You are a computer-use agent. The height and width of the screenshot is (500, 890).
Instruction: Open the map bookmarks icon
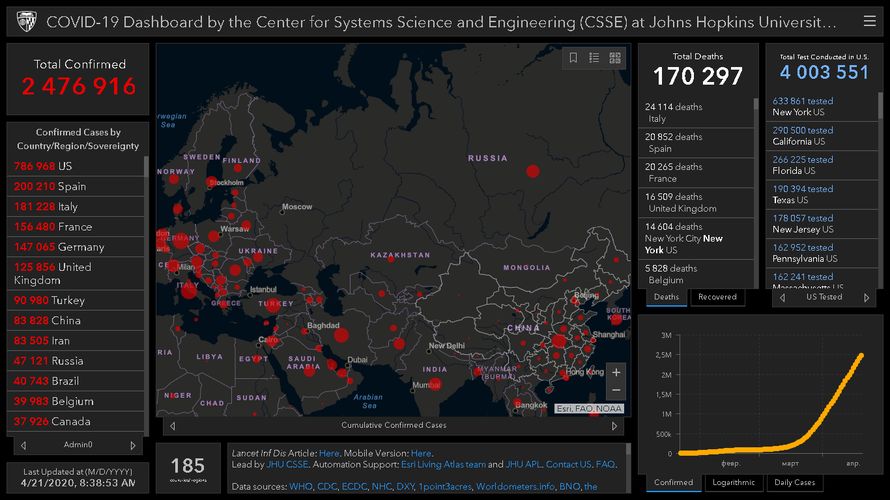pos(574,58)
